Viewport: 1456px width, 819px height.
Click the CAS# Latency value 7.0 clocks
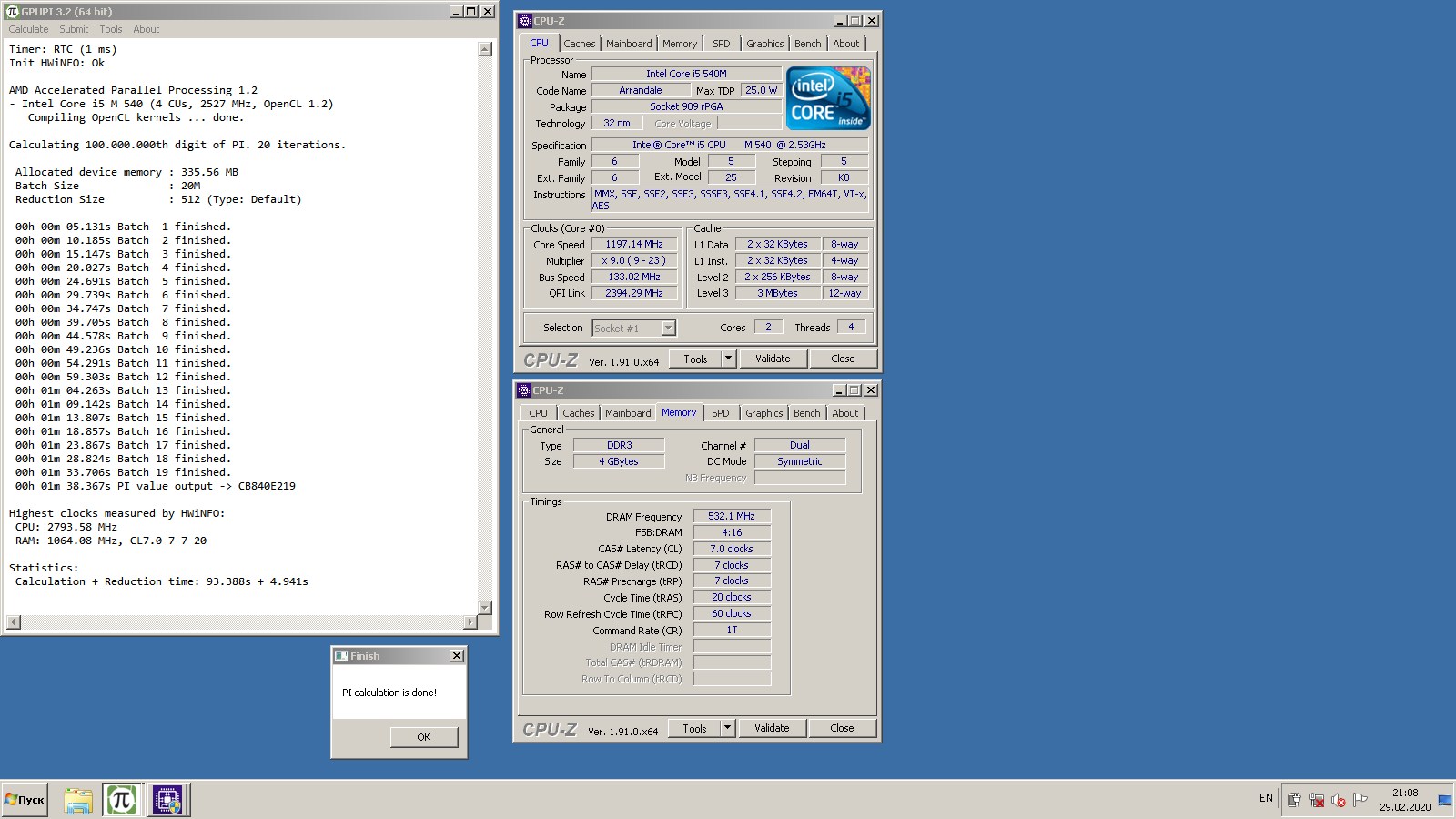[x=732, y=549]
